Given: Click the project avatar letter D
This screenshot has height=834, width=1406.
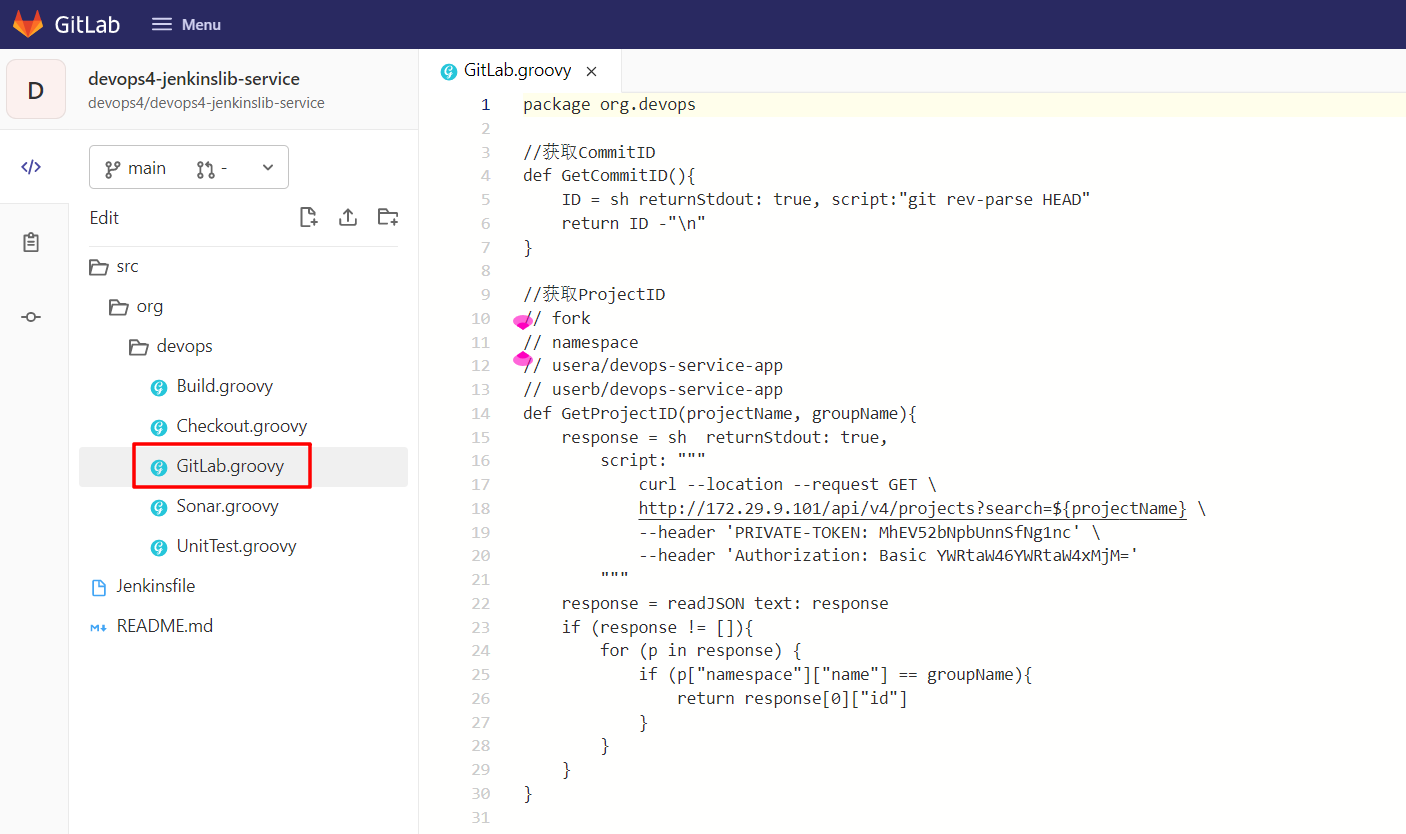Looking at the screenshot, I should (35, 90).
